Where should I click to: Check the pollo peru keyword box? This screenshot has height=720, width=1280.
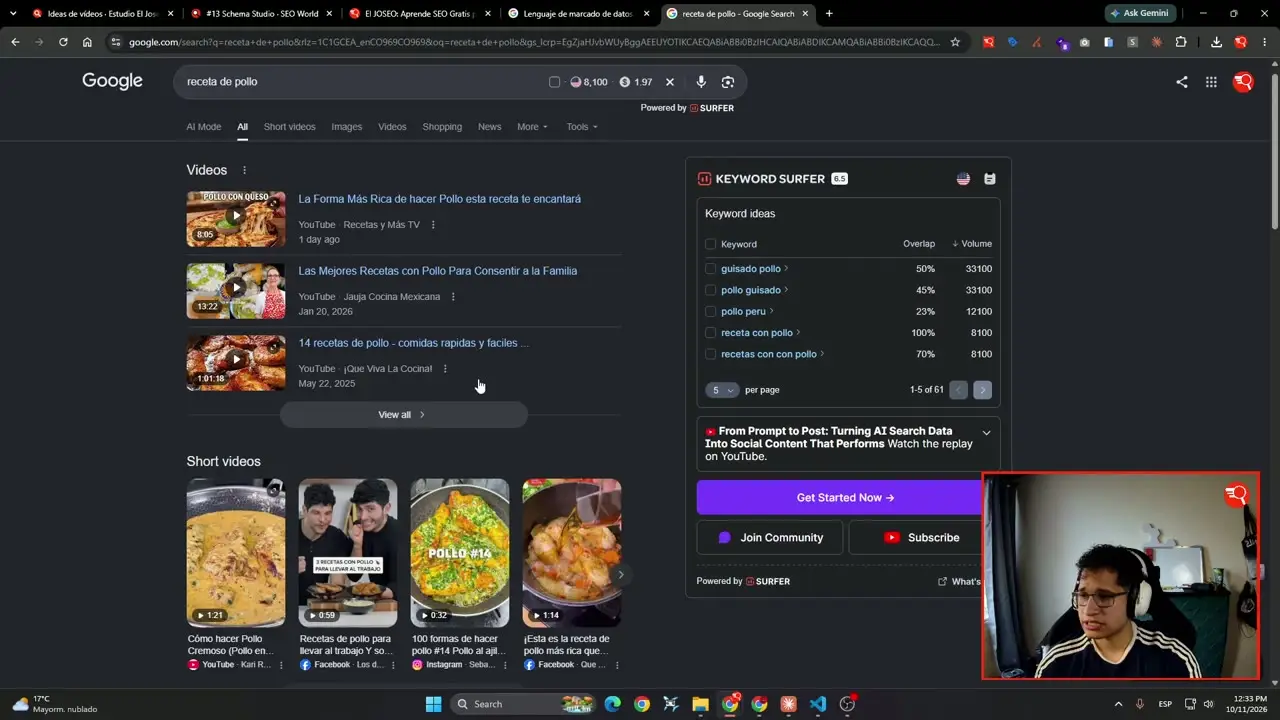(711, 311)
